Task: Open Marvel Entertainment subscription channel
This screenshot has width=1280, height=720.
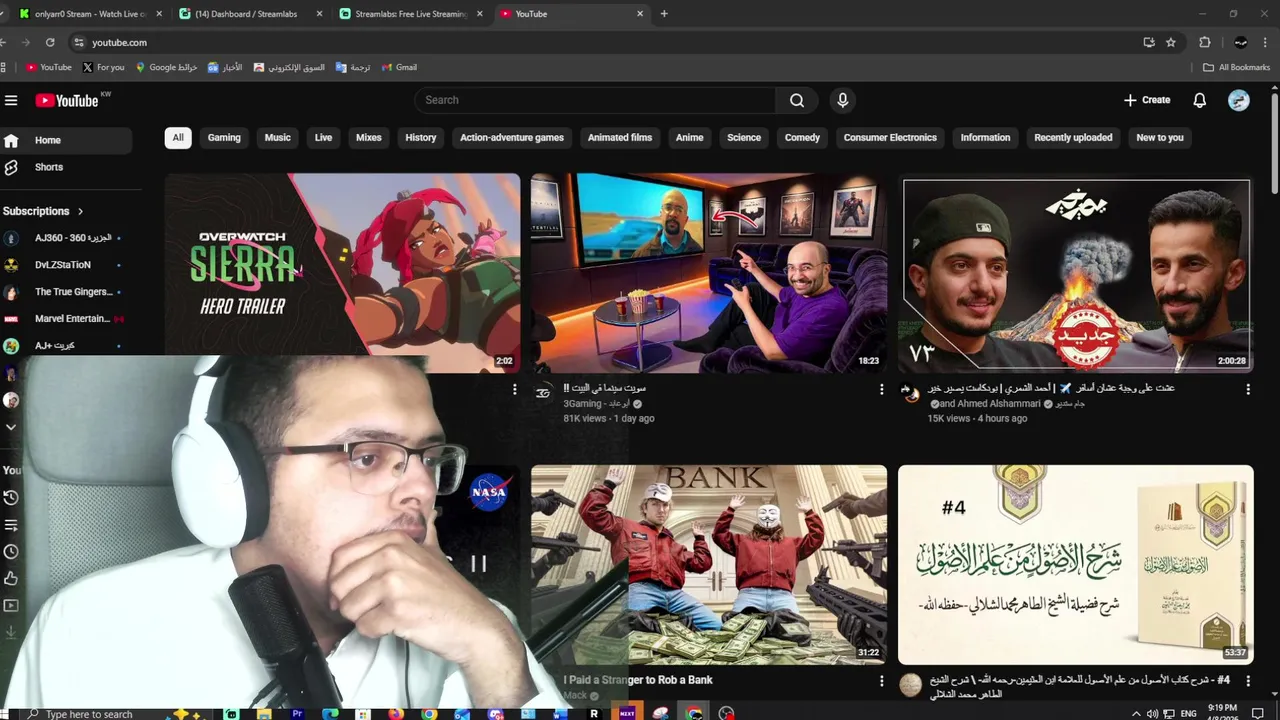Action: pyautogui.click(x=66, y=319)
